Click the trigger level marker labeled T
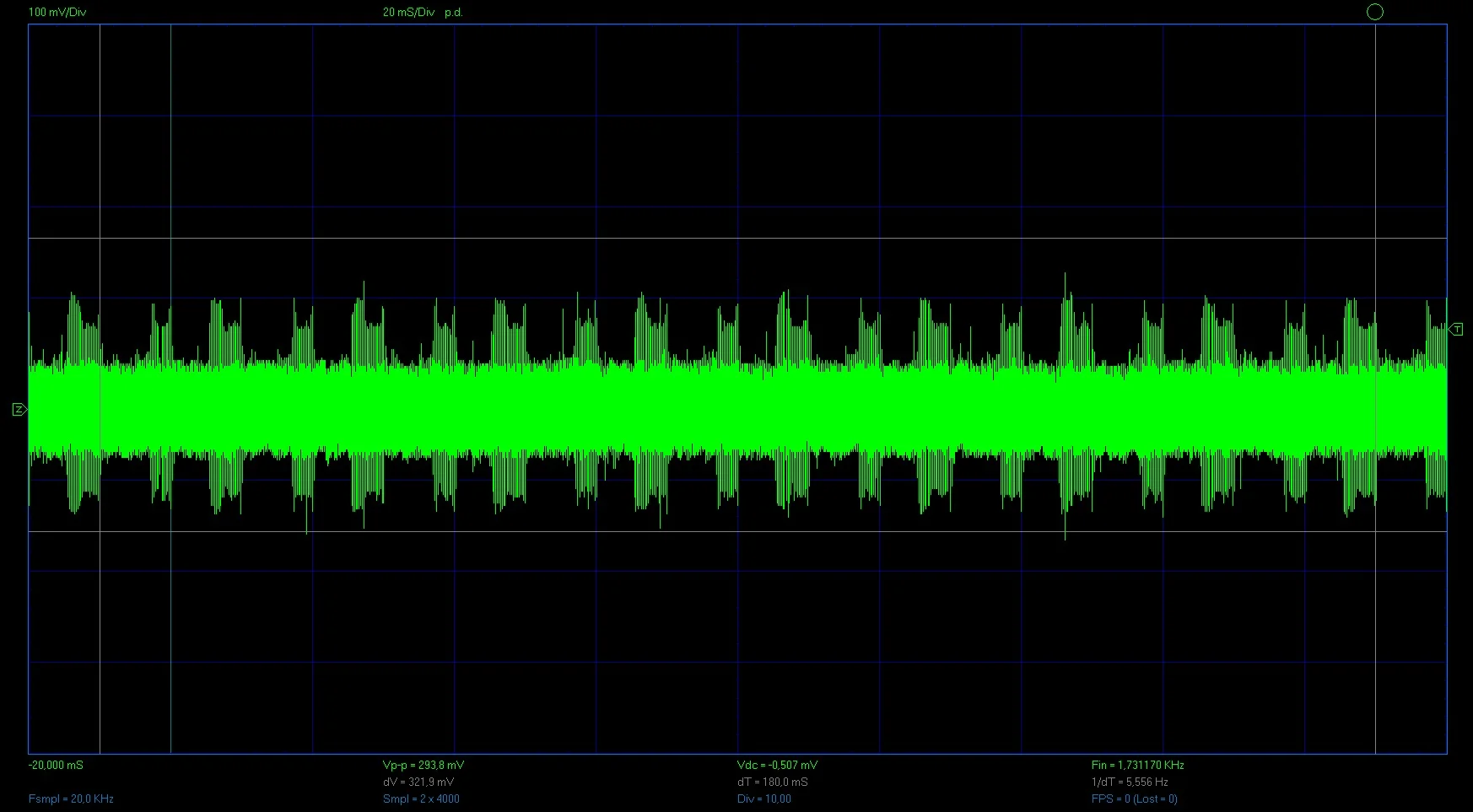The width and height of the screenshot is (1473, 812). (1455, 329)
